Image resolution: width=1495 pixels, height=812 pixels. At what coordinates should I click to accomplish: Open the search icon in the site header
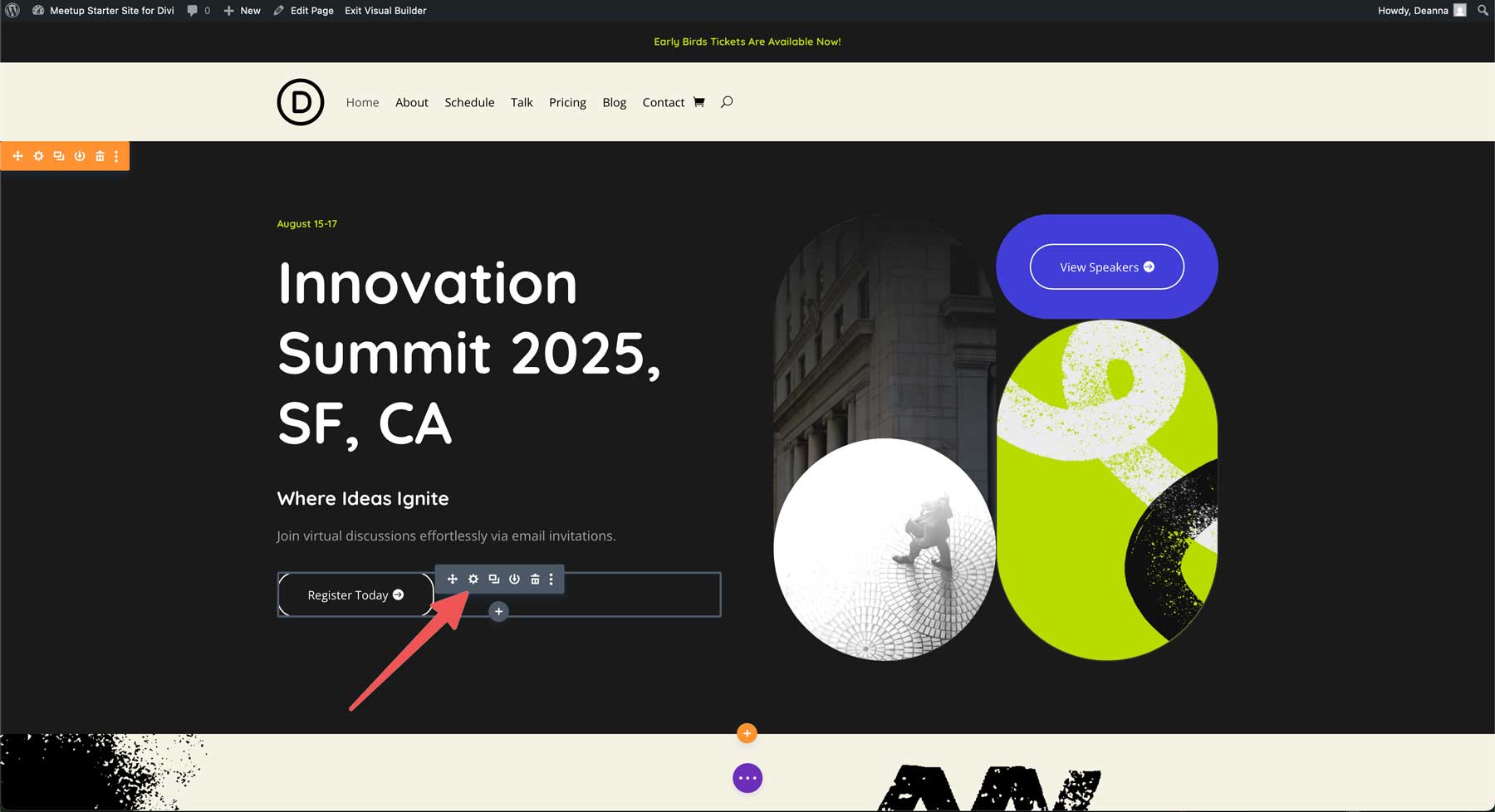727,102
